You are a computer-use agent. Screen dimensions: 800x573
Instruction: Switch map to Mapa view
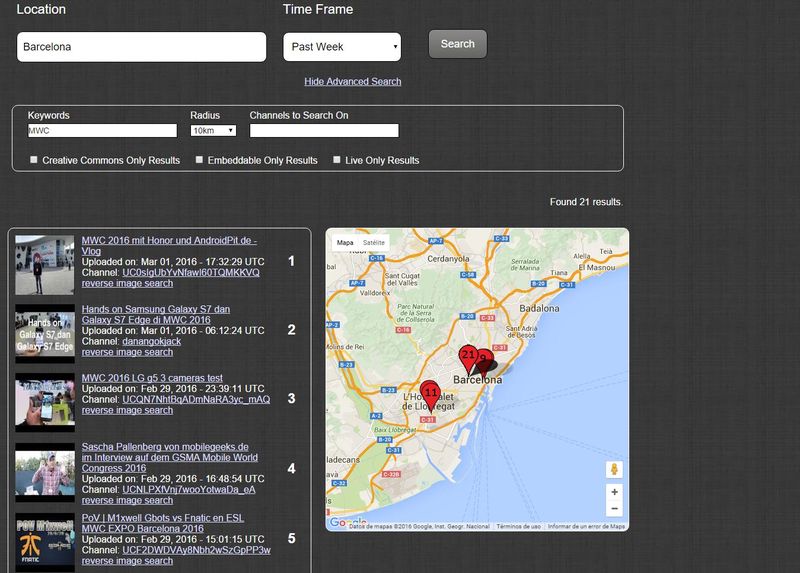point(345,243)
